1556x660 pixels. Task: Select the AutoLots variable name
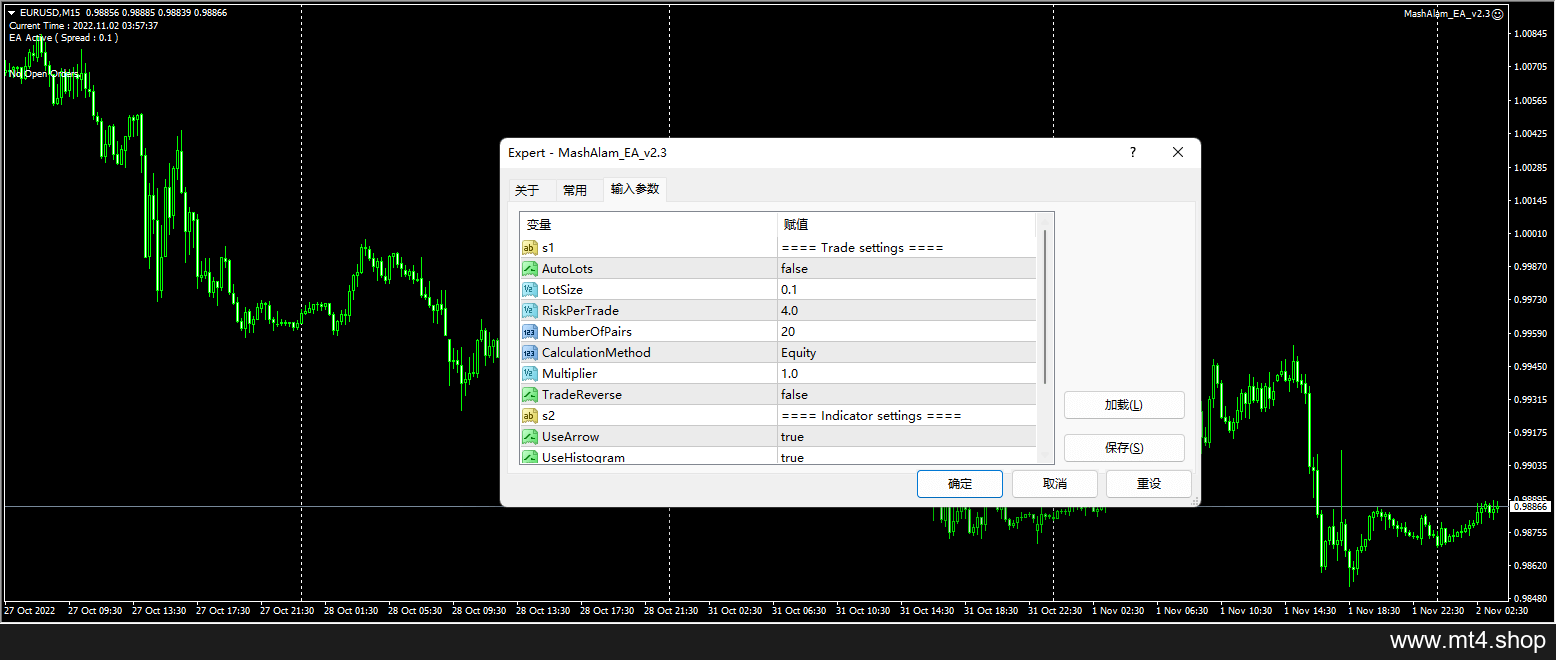pyautogui.click(x=567, y=269)
